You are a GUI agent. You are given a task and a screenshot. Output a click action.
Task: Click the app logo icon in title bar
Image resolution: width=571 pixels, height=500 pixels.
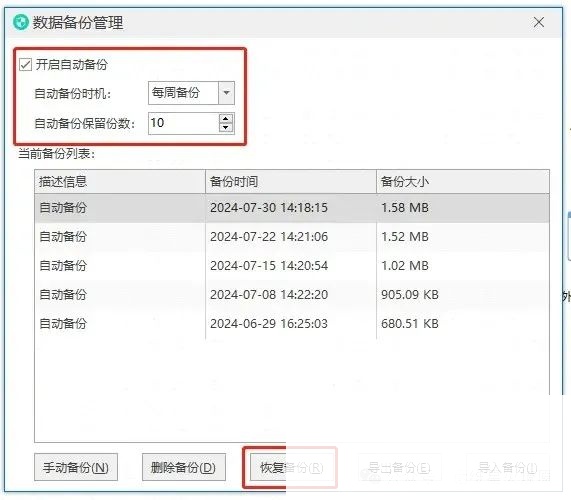[x=20, y=23]
